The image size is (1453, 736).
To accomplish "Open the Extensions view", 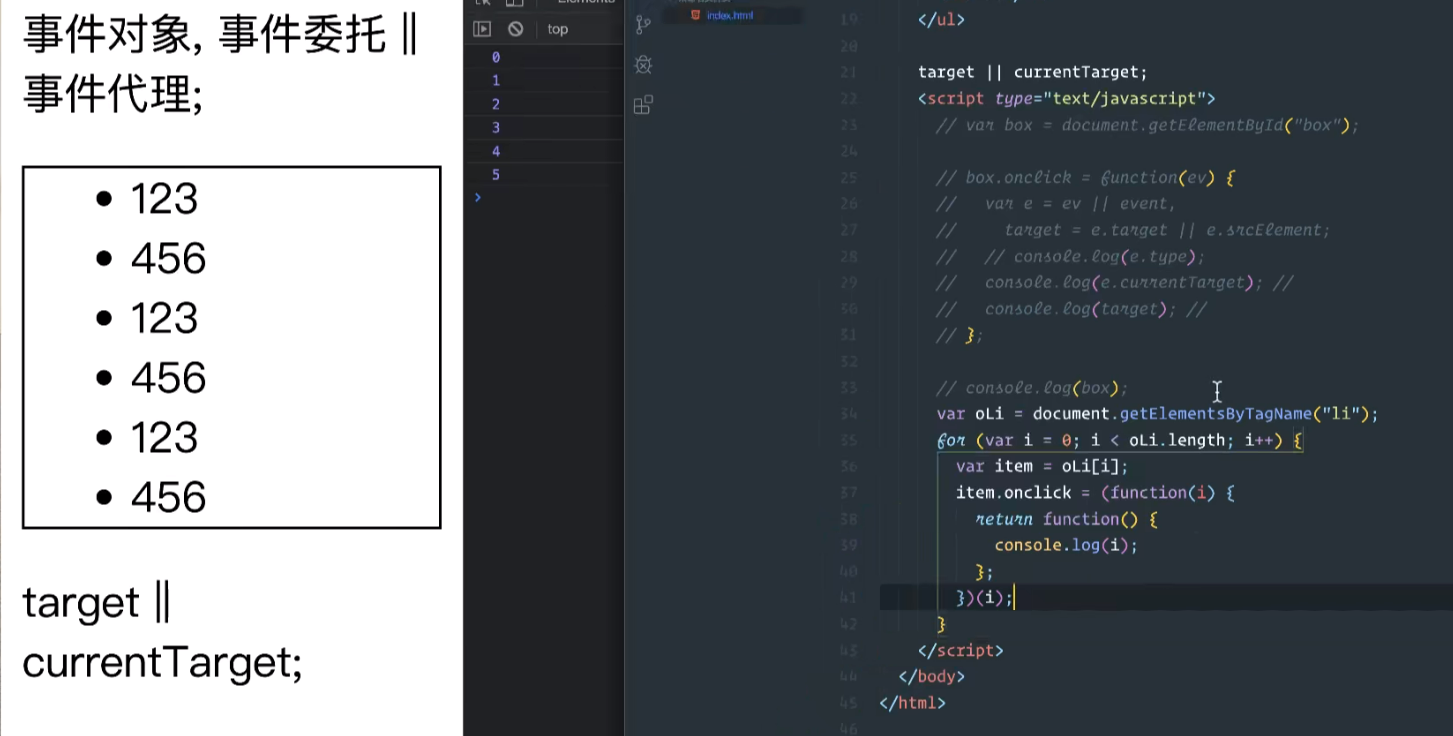I will (643, 105).
